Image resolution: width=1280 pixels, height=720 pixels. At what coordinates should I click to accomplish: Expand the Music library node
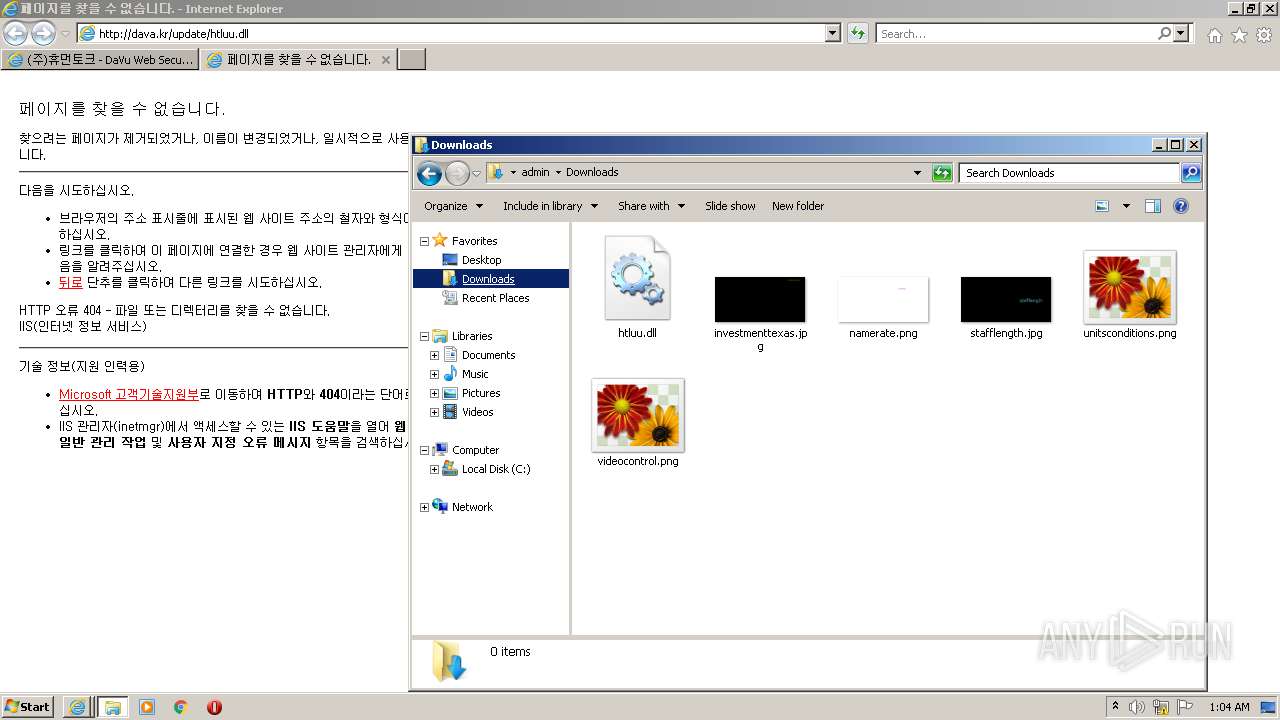(434, 374)
